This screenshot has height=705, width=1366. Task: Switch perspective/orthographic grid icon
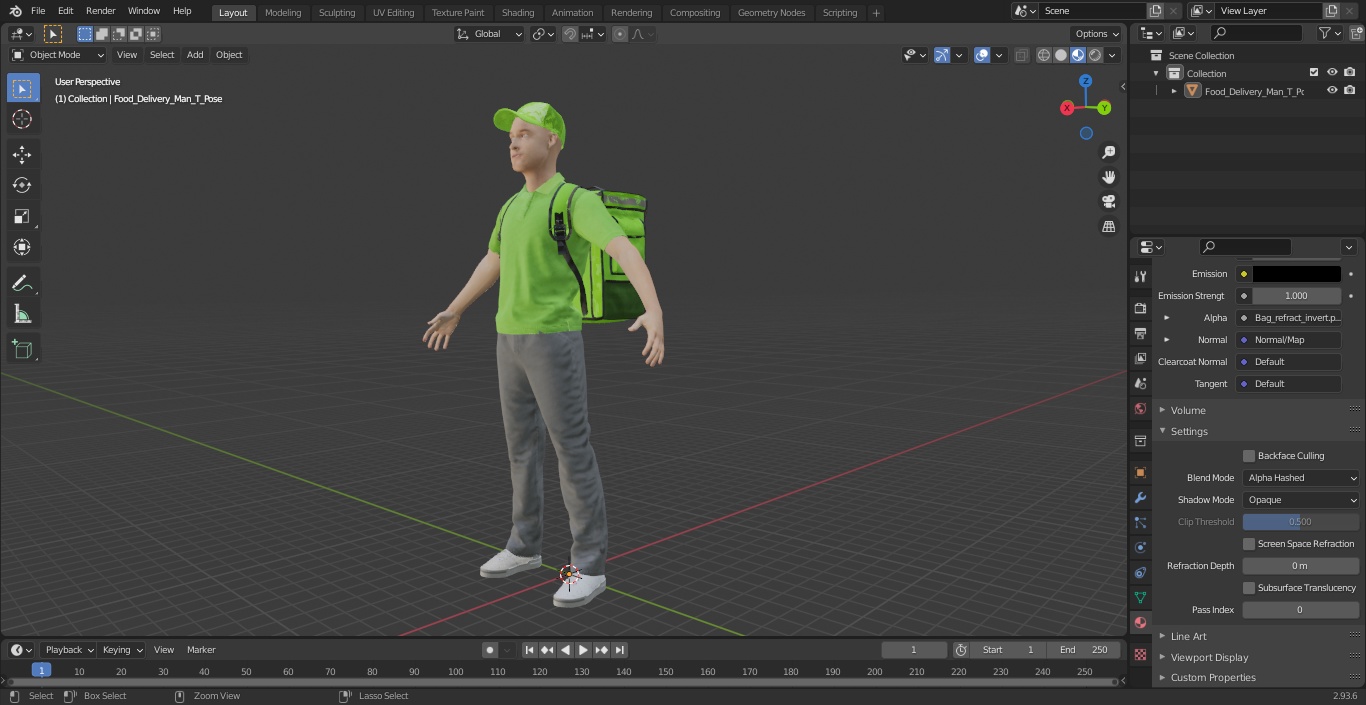(x=1108, y=227)
